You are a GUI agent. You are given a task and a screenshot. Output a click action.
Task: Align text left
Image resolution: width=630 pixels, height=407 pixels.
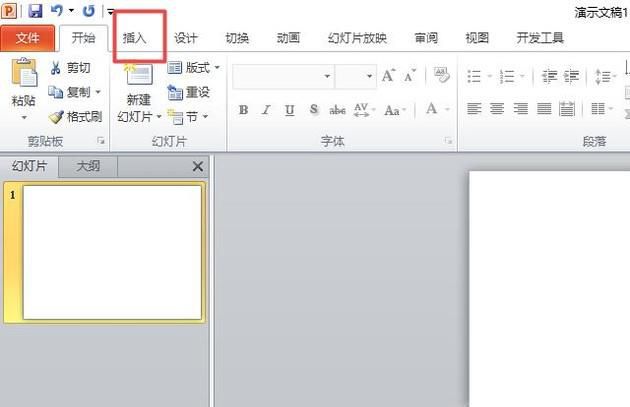474,108
